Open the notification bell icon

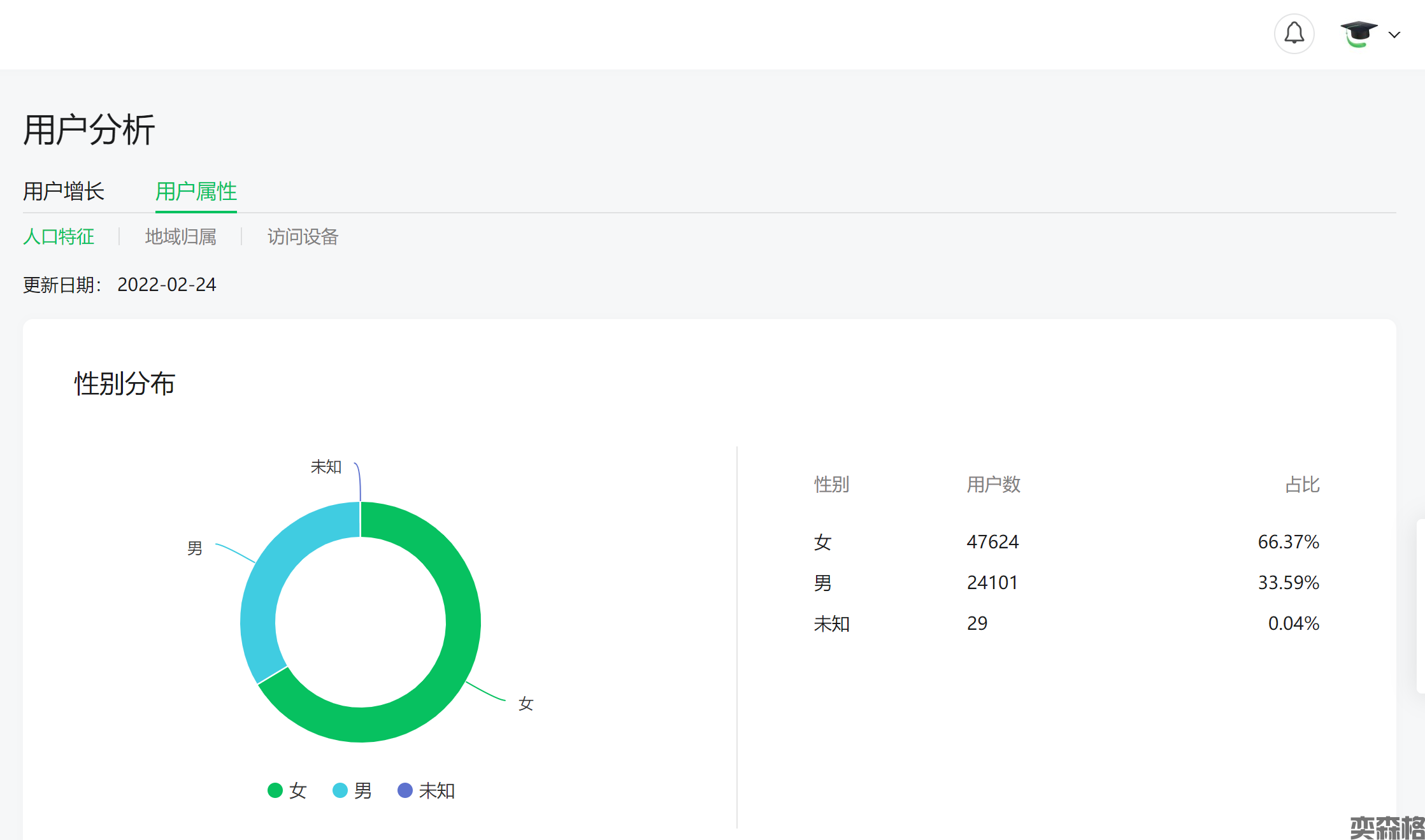(1294, 34)
